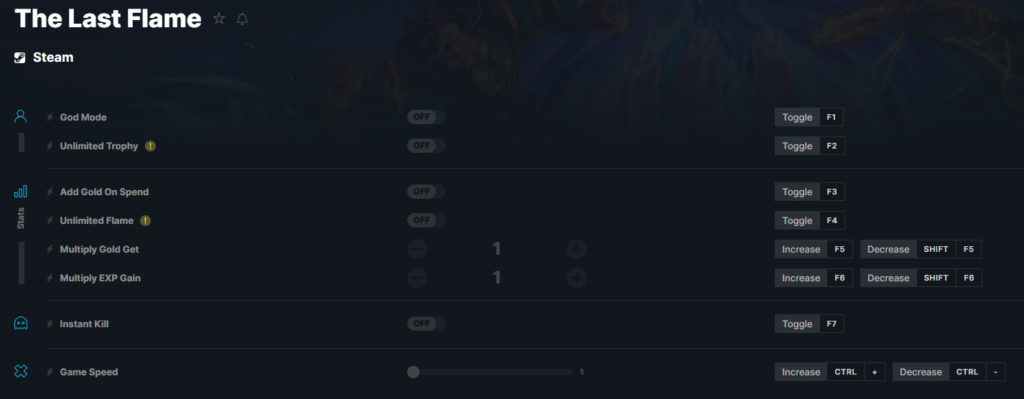Click the Toggle F2 hotkey button
This screenshot has height=399, width=1024.
click(x=810, y=146)
